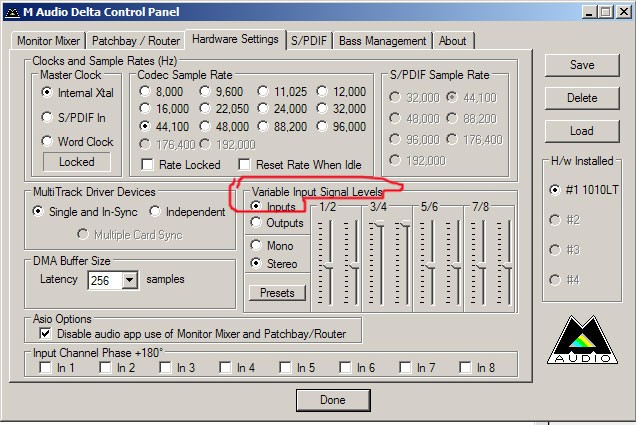The width and height of the screenshot is (636, 425).
Task: Click the Save button
Action: click(582, 65)
